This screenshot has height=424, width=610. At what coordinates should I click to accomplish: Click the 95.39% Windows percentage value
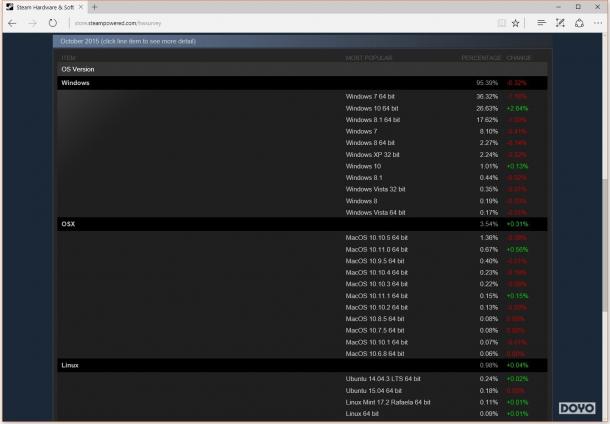[487, 83]
